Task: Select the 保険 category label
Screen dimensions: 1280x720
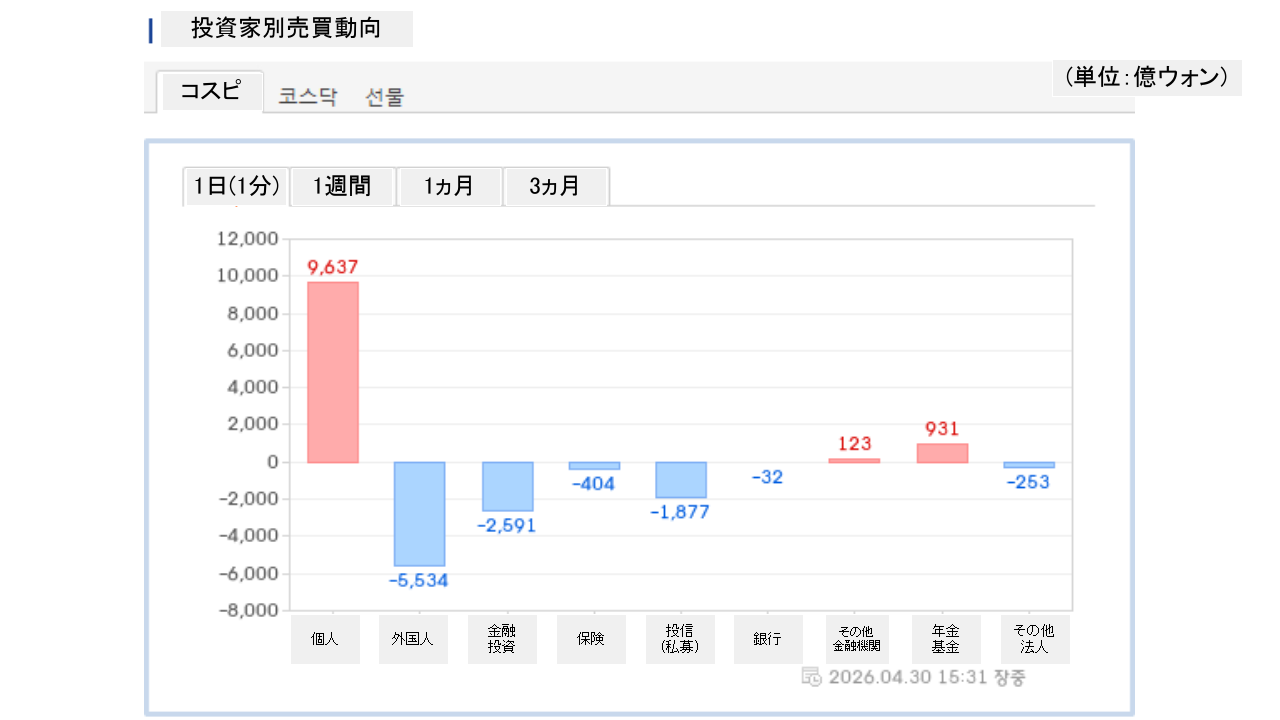Action: 591,639
